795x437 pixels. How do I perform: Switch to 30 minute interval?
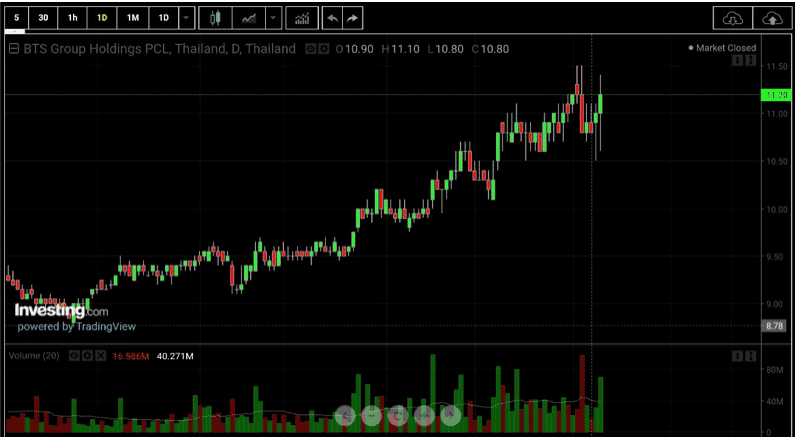point(43,18)
